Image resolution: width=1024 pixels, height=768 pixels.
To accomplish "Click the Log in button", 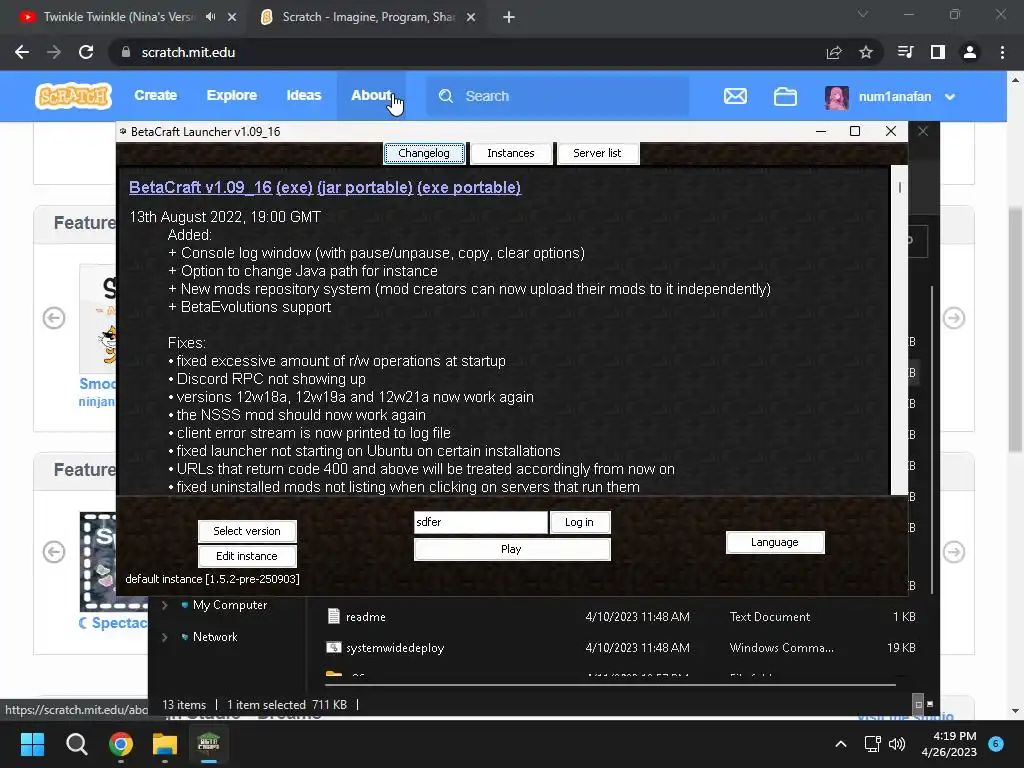I will point(579,522).
